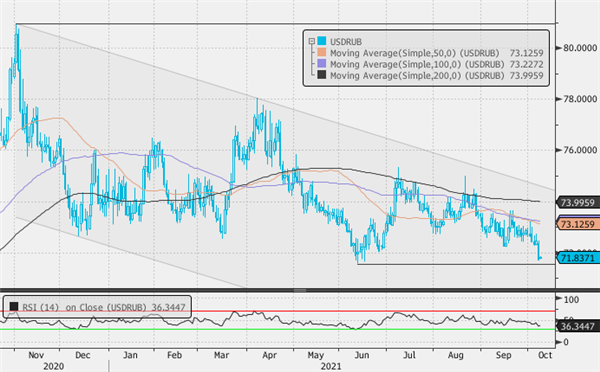Click the Jun month label
The height and width of the screenshot is (372, 600).
point(362,355)
